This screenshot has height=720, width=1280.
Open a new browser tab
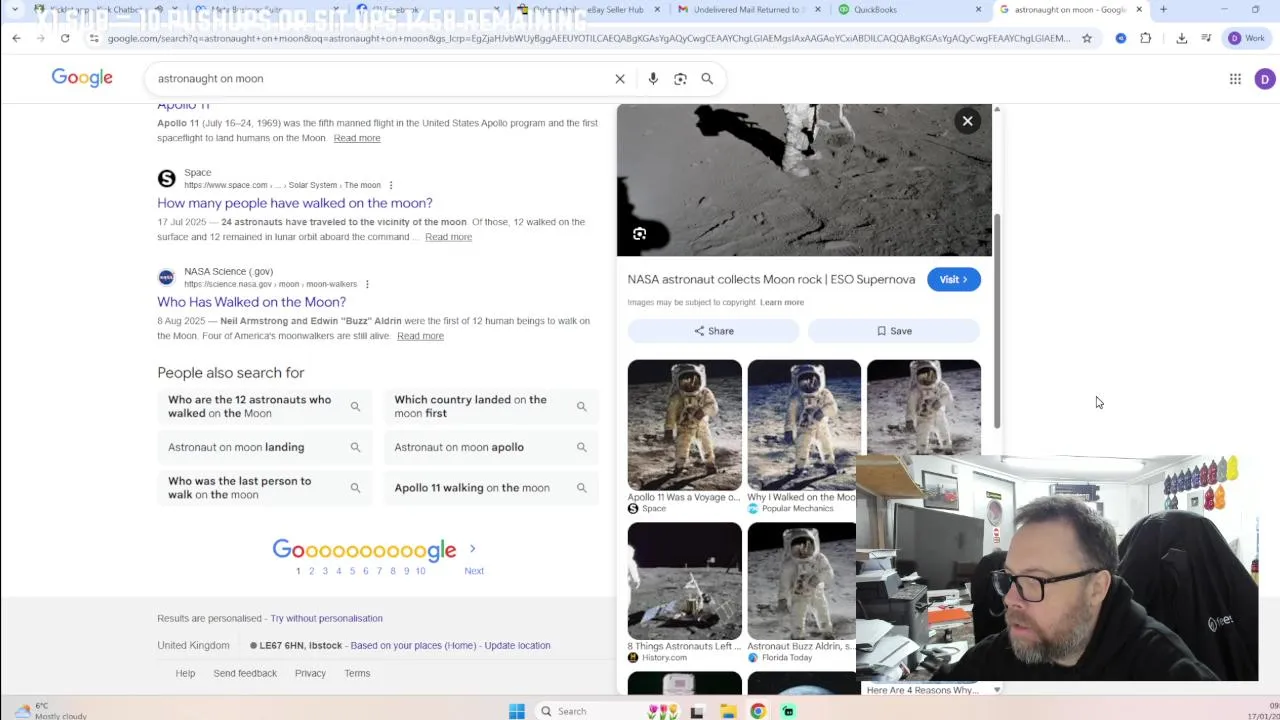point(1163,9)
